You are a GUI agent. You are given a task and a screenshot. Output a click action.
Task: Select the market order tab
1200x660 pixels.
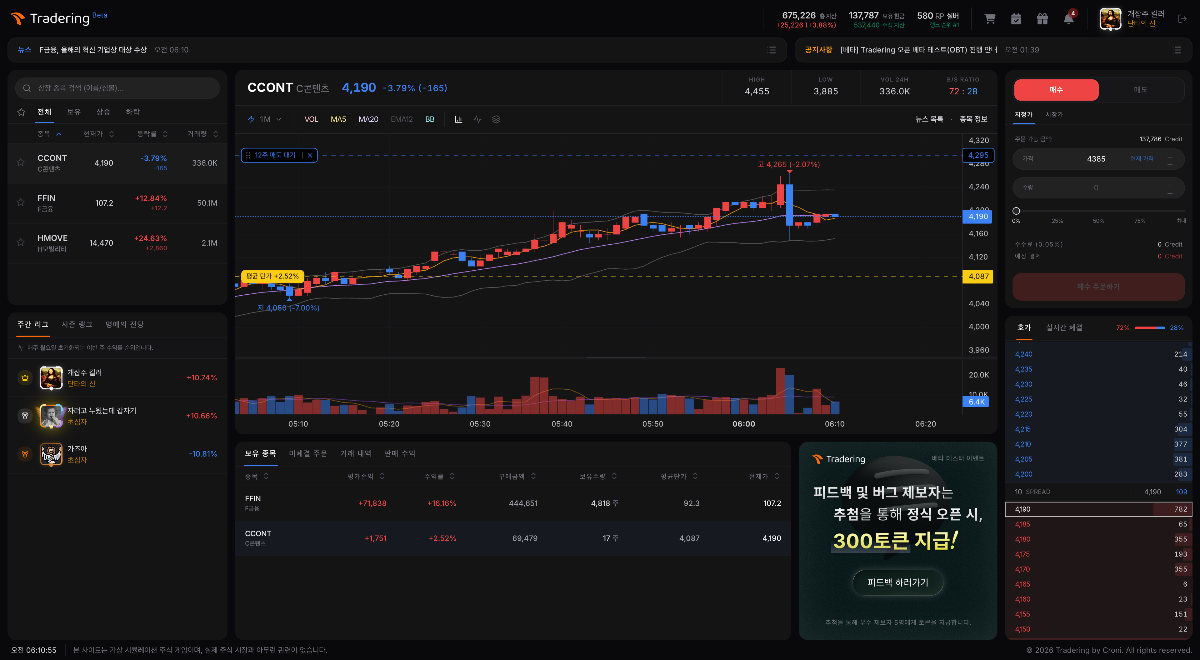click(x=1054, y=115)
